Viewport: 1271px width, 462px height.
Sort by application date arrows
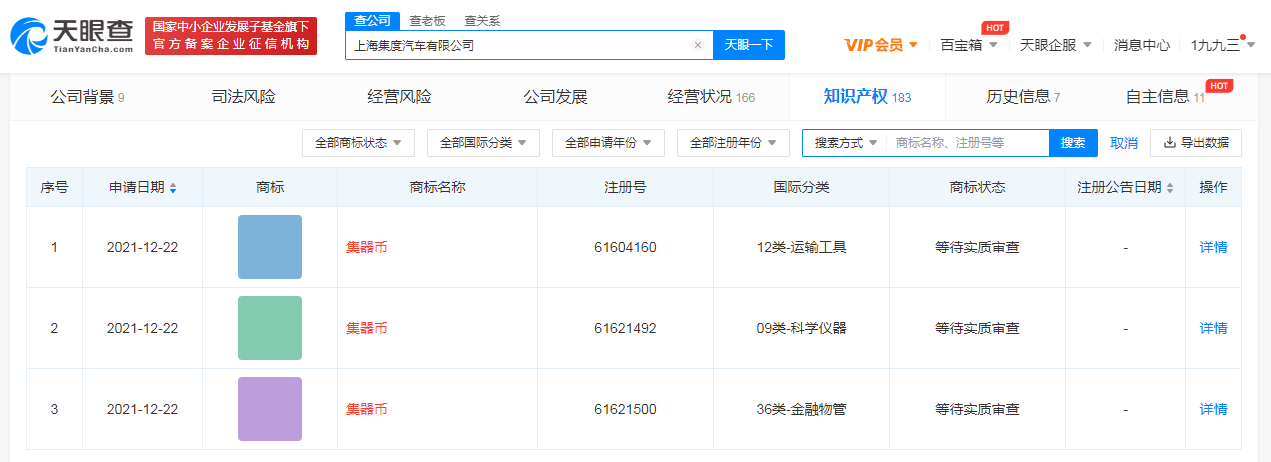(x=173, y=188)
